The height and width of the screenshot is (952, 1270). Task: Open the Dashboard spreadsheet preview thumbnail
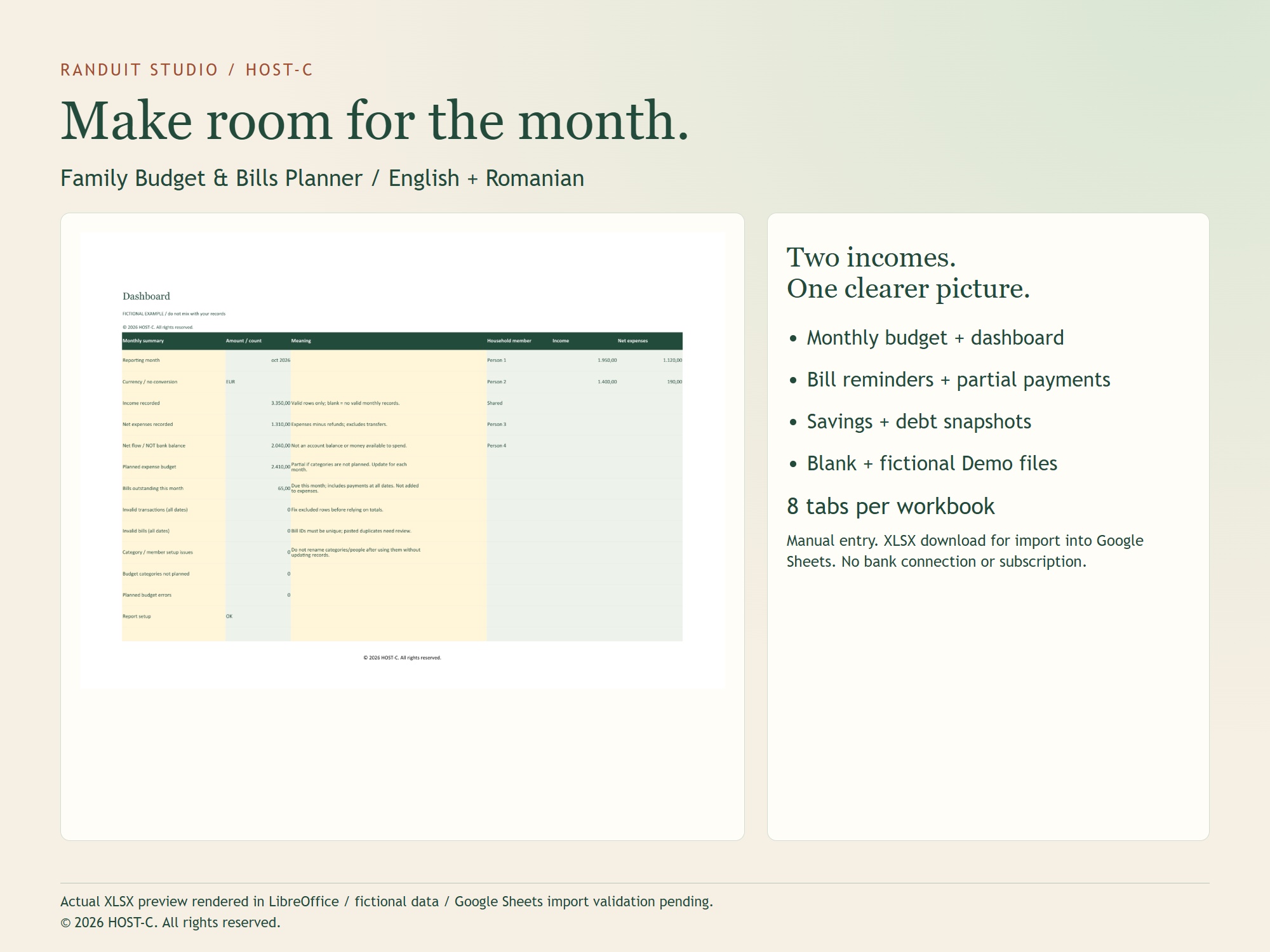point(403,460)
